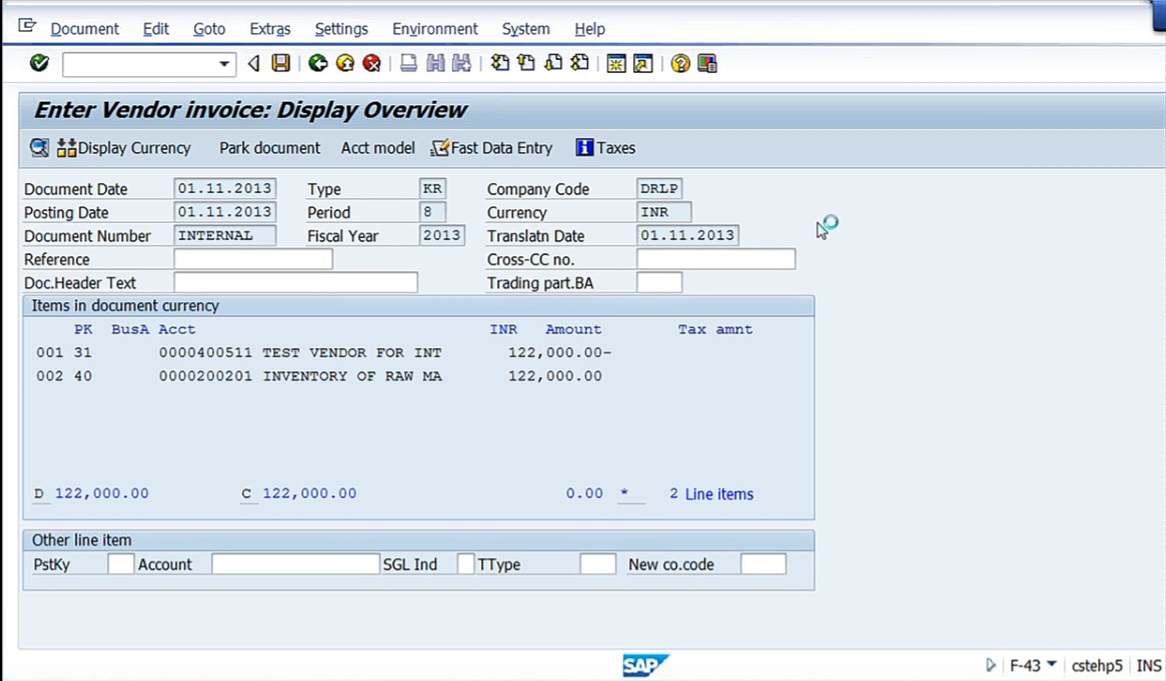Click the Document Date field 01.11.2013
Image resolution: width=1166 pixels, height=681 pixels.
pyautogui.click(x=225, y=189)
